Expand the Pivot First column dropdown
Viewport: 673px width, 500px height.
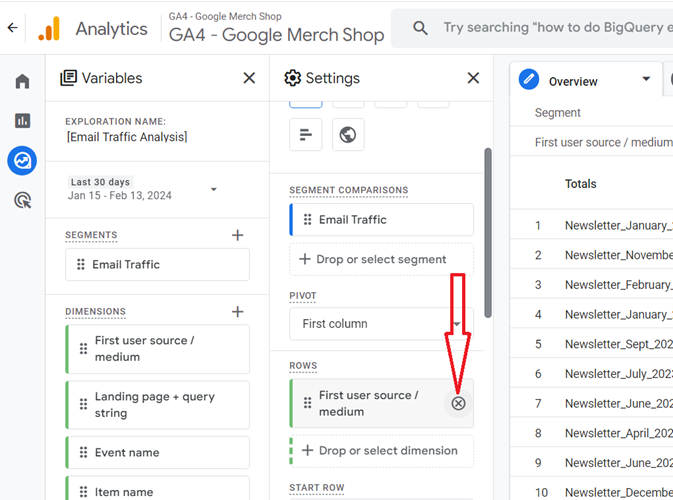point(458,324)
